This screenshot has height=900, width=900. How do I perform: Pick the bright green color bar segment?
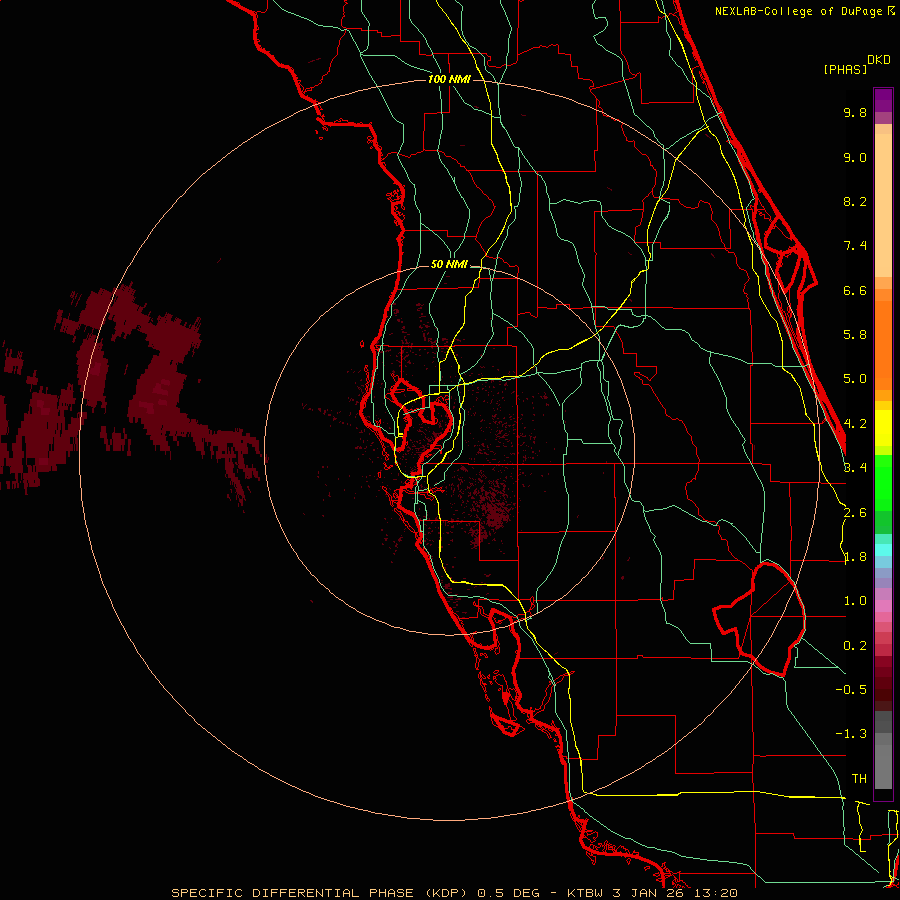click(883, 482)
